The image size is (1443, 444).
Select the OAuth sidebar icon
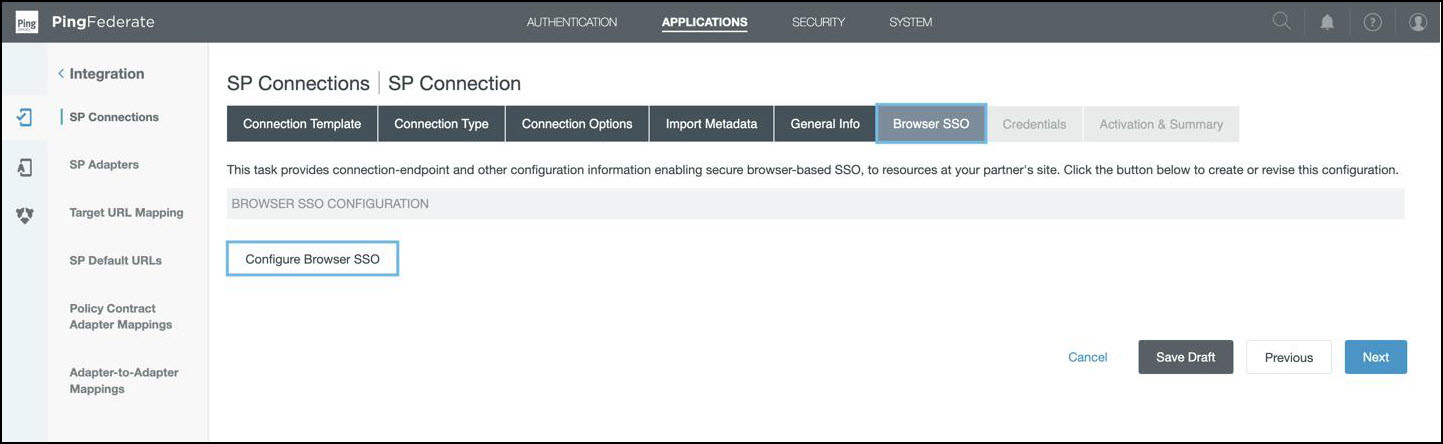pos(25,214)
